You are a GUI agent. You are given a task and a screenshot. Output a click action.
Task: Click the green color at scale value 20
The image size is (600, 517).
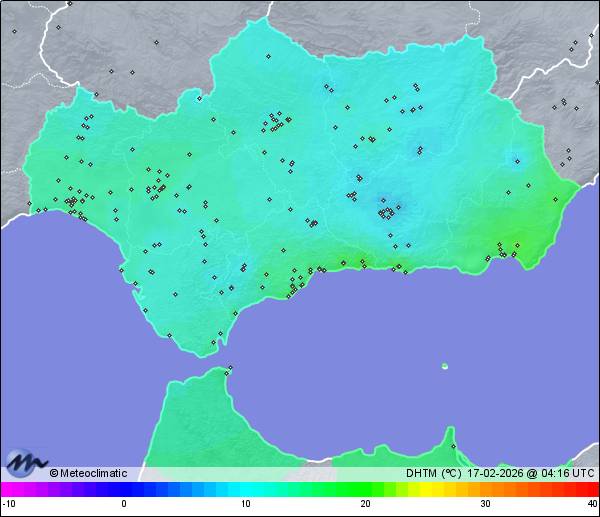(364, 490)
